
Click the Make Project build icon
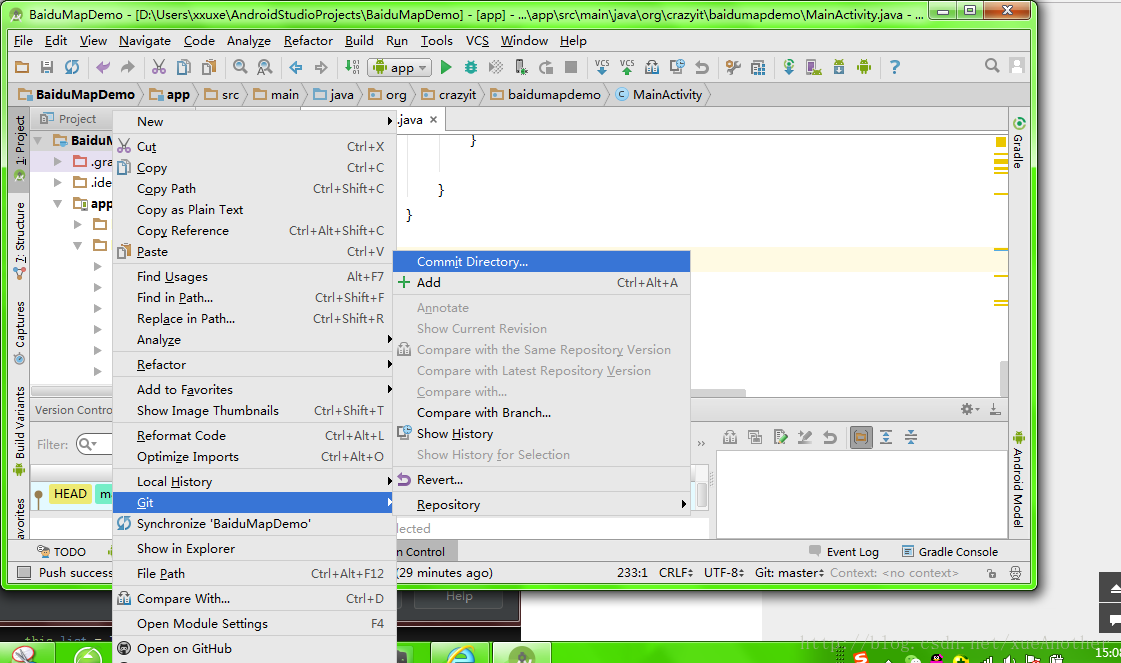pos(352,67)
